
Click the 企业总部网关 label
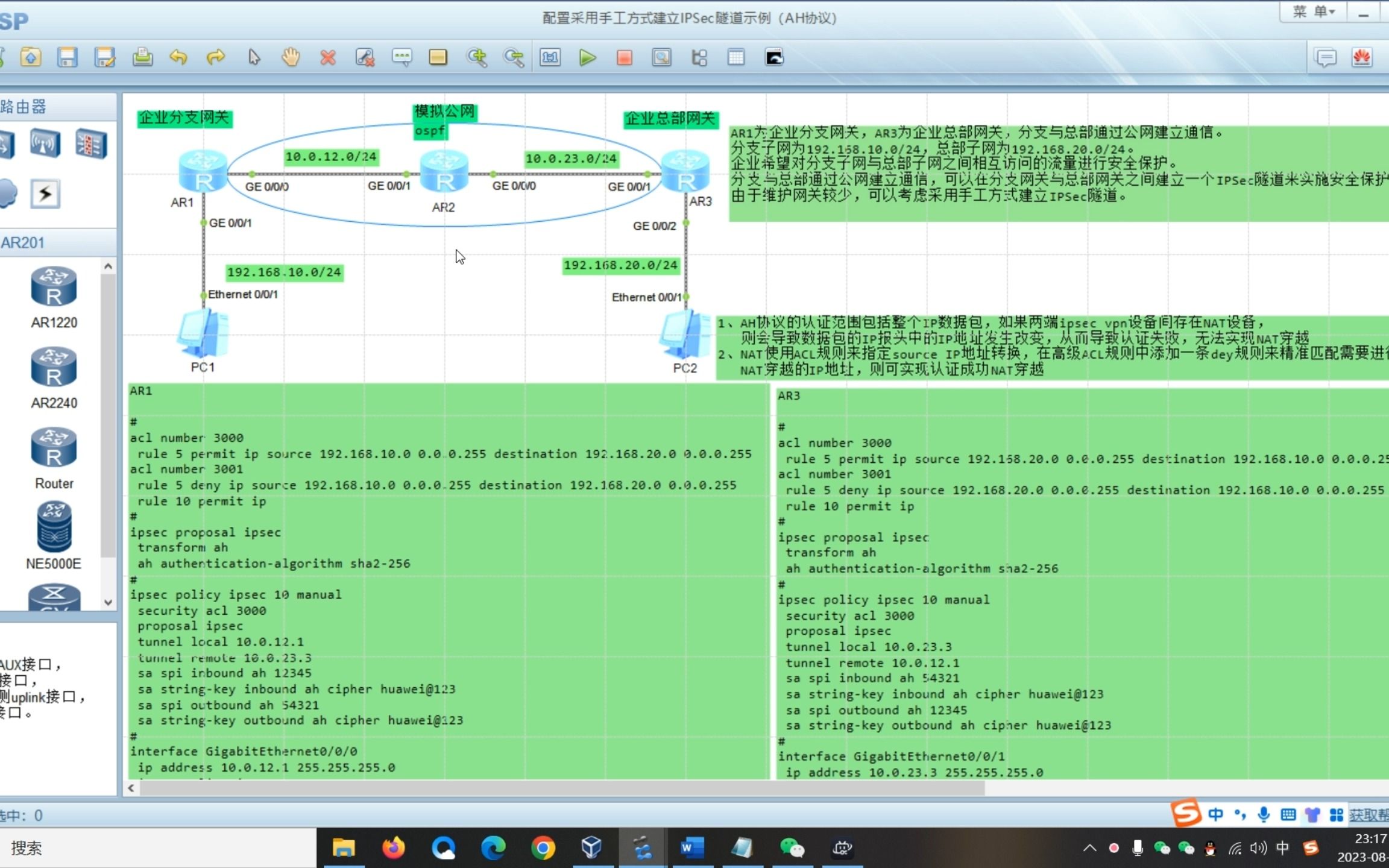(670, 119)
